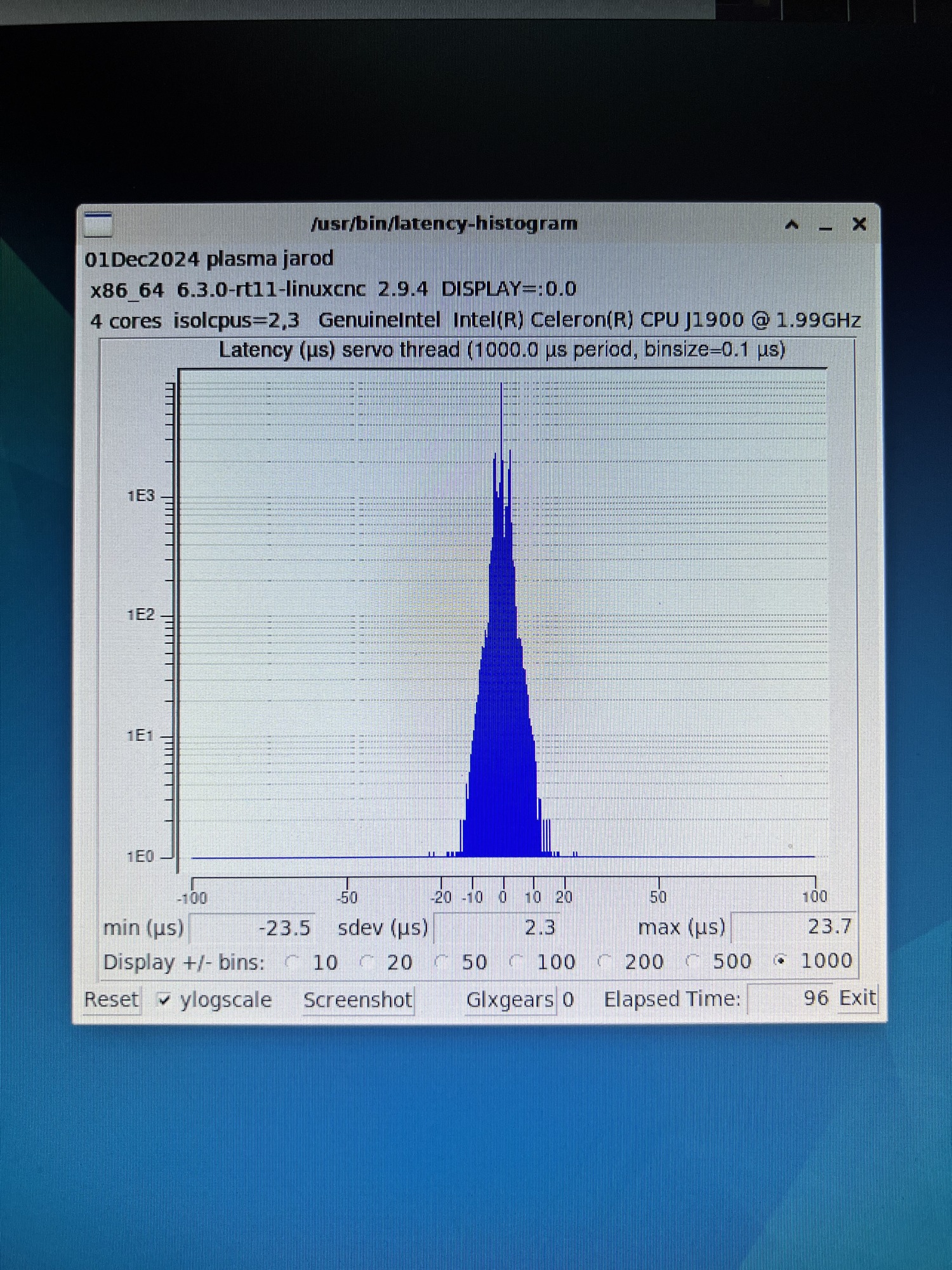Click the 'isolcpus=2,3' text
Image resolution: width=952 pixels, height=1270 pixels.
[x=236, y=321]
